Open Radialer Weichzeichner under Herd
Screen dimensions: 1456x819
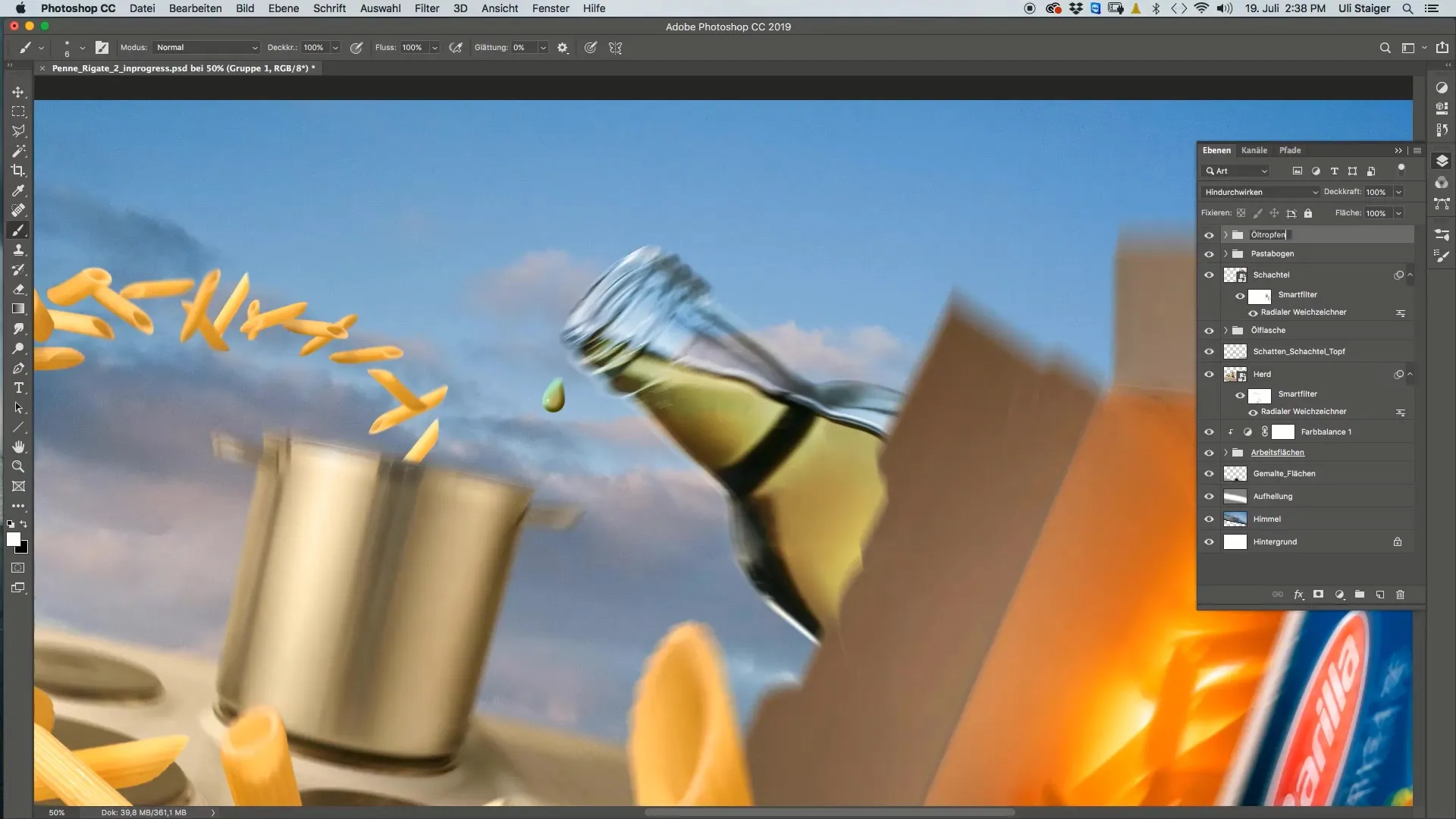[x=1304, y=412]
